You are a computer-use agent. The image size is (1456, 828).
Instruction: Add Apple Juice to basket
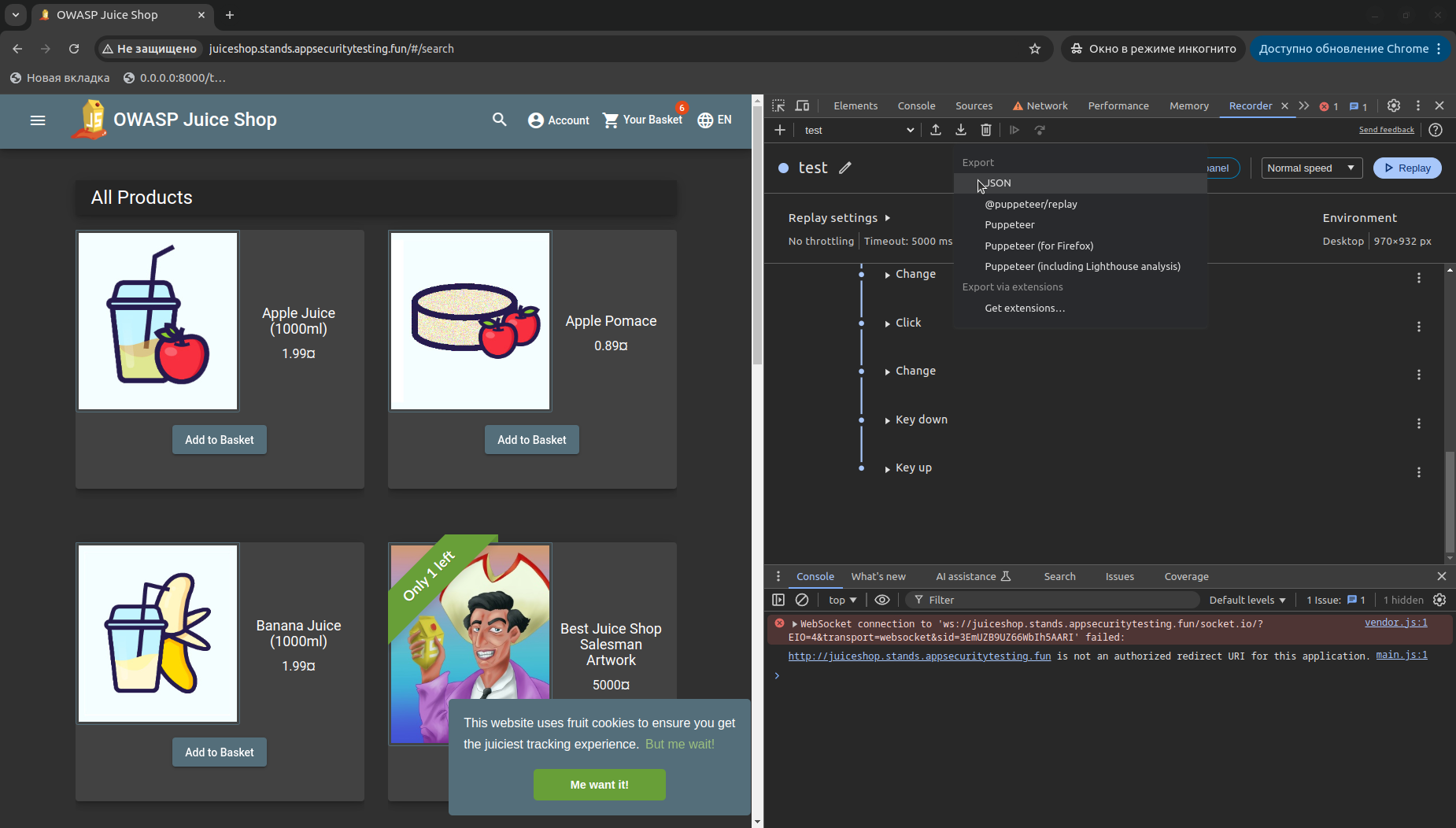pos(220,440)
